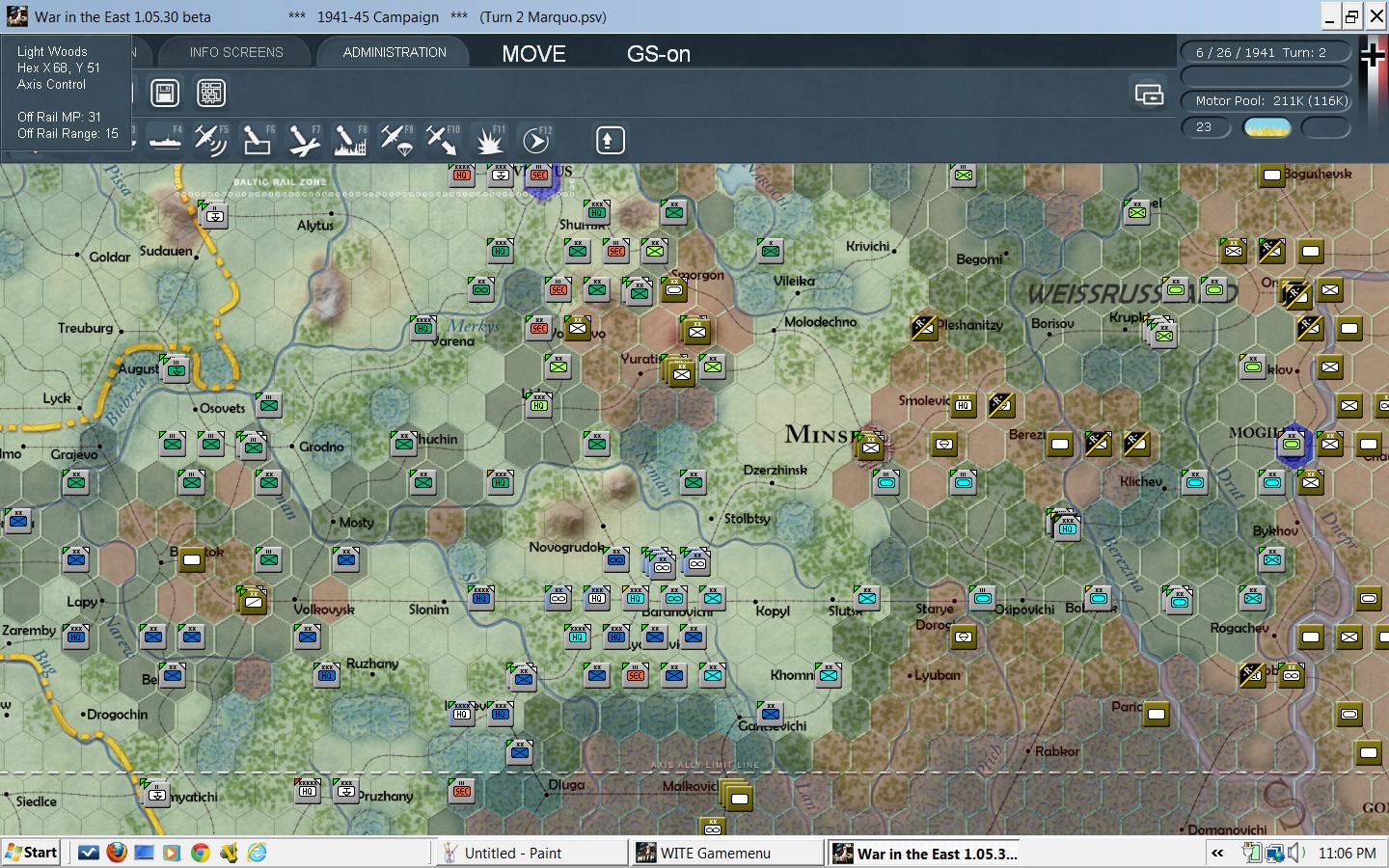The image size is (1389, 868).
Task: Select the blue-highlighted unit at Mogilev
Action: pos(1292,445)
